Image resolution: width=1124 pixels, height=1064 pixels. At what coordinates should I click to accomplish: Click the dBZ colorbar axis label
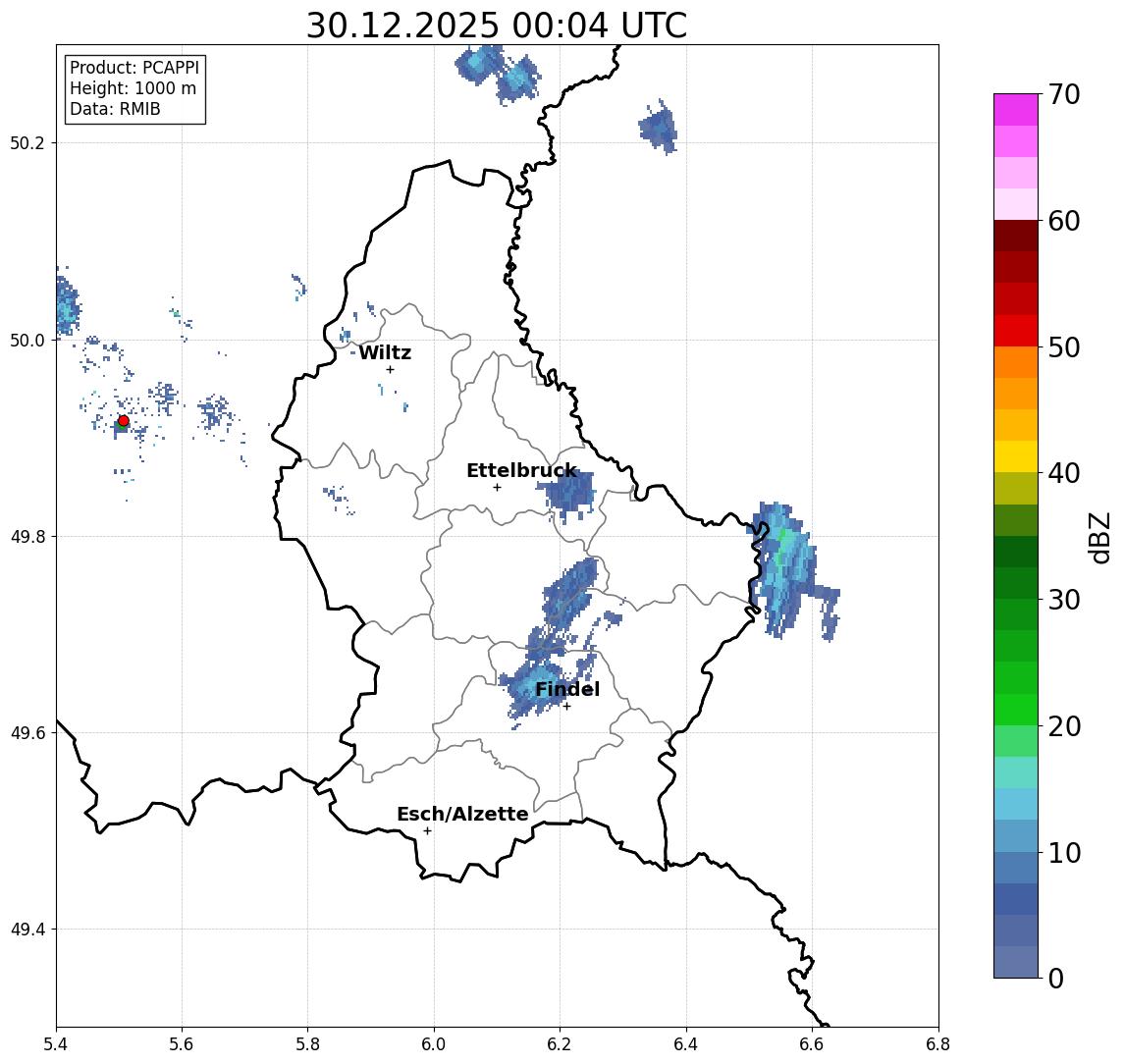coord(1098,537)
